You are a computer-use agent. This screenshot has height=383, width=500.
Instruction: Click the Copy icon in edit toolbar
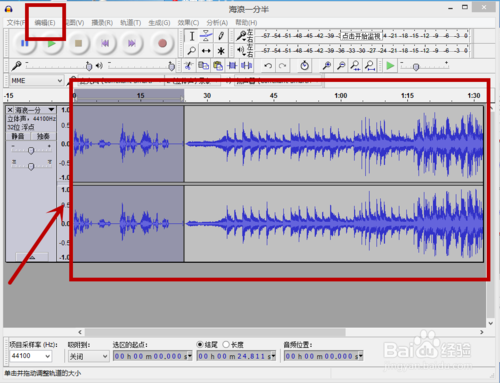tap(203, 66)
